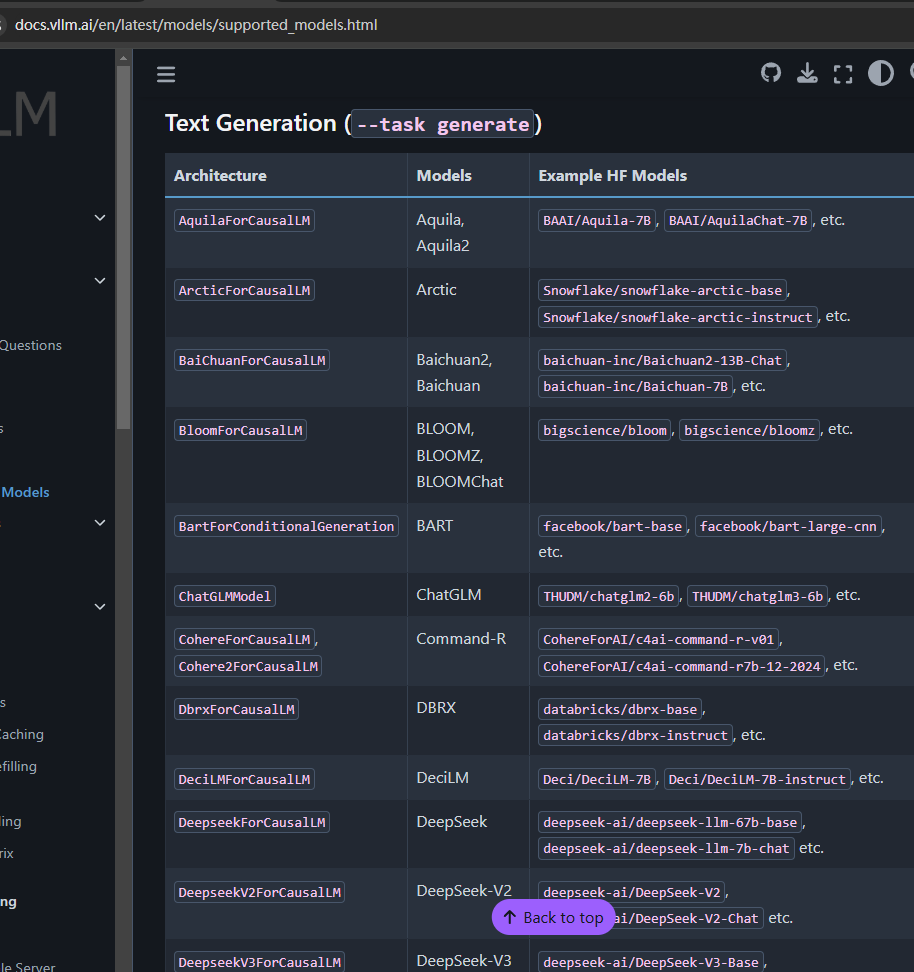Open the highlighted Models sidebar link
Image resolution: width=914 pixels, height=972 pixels.
pyautogui.click(x=26, y=492)
